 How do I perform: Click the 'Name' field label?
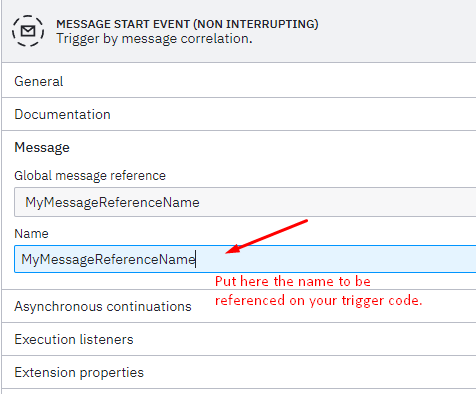point(31,234)
